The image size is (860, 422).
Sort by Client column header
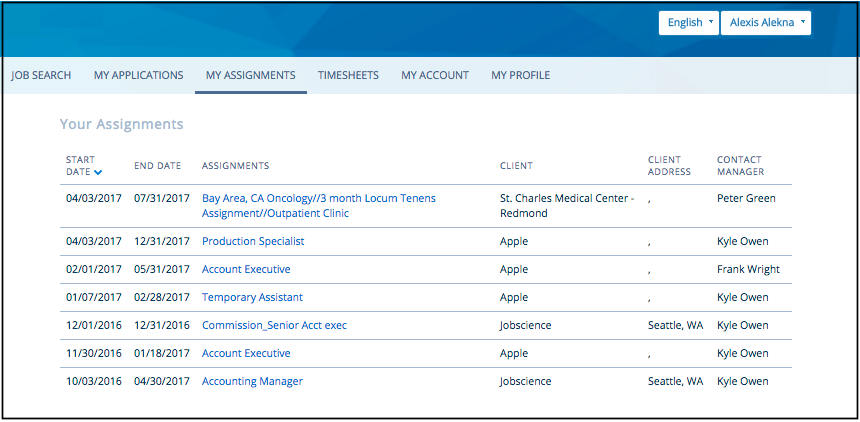516,166
